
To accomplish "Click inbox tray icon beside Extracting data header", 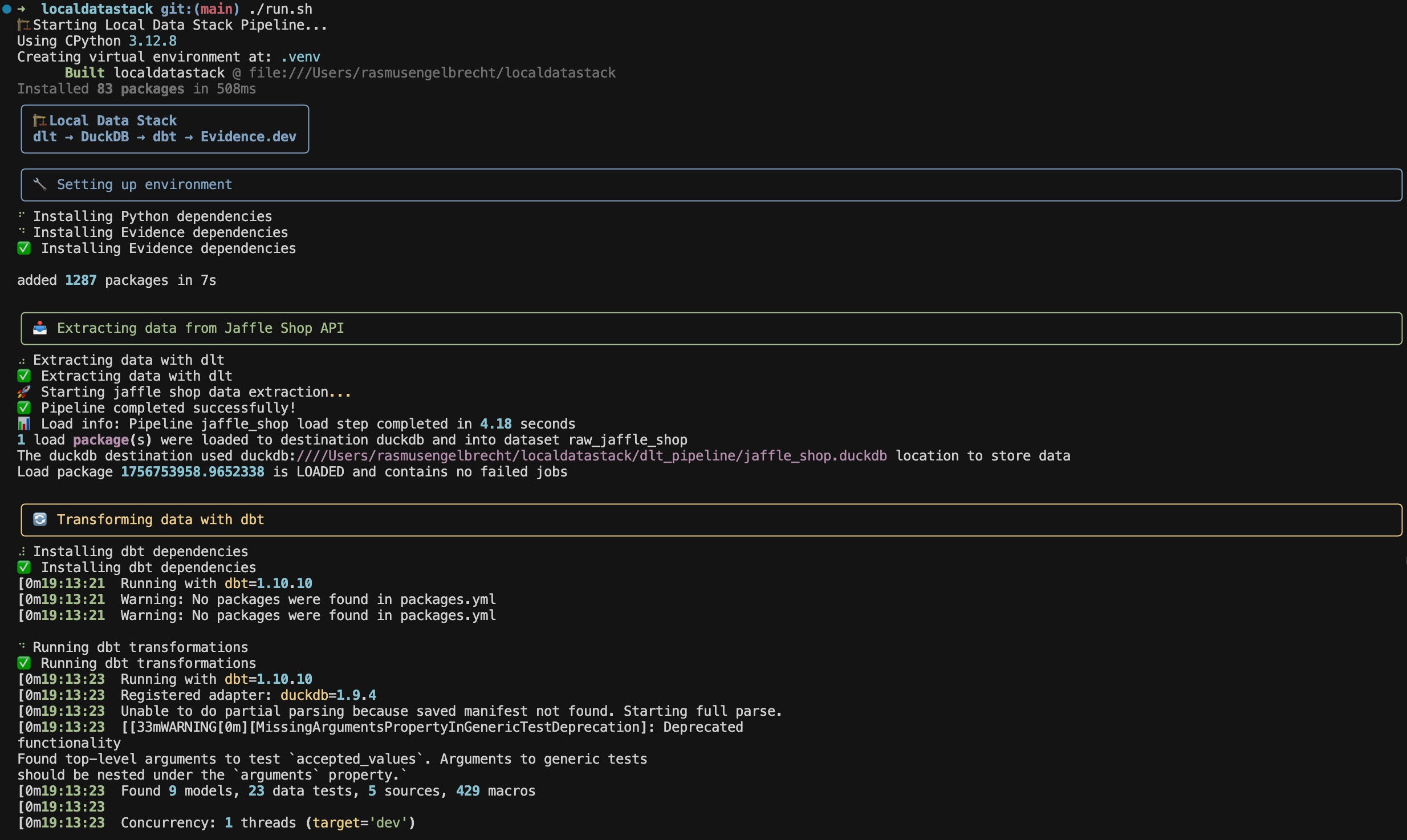I will click(39, 328).
